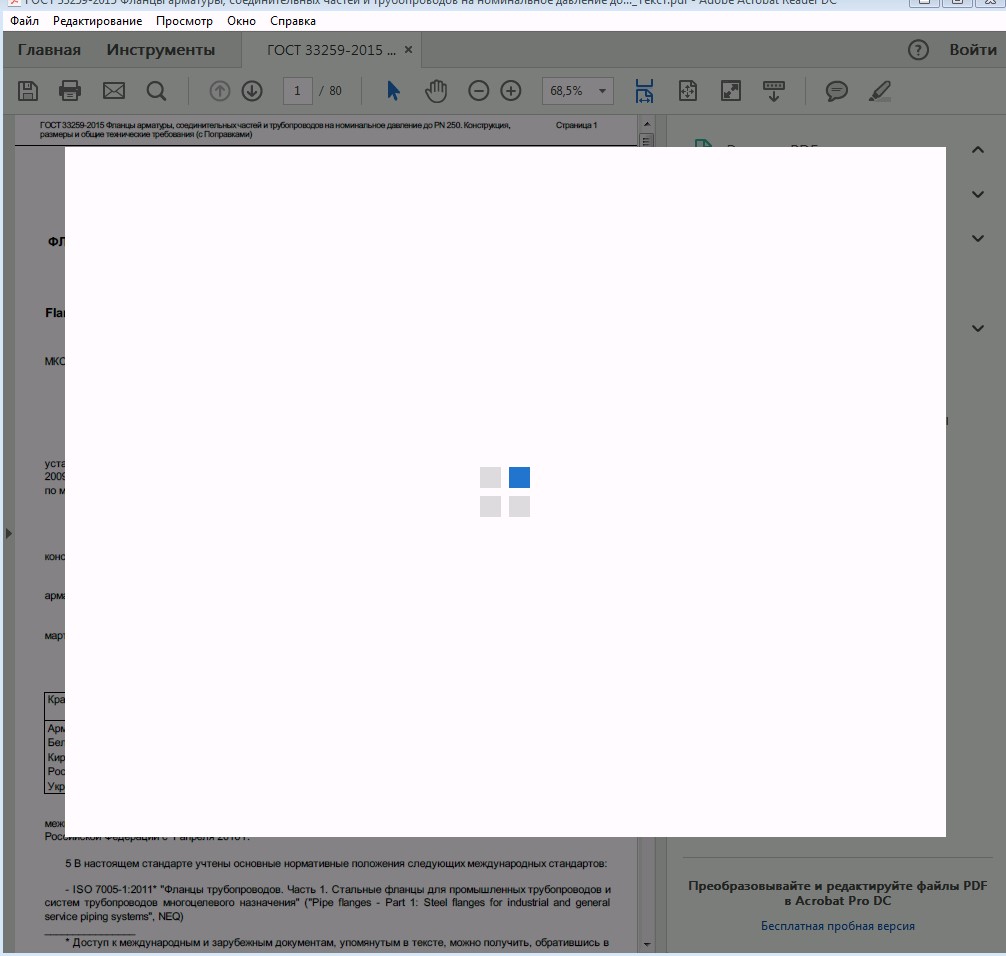This screenshot has width=1006, height=956.
Task: Send file by email envelope icon
Action: coord(114,91)
